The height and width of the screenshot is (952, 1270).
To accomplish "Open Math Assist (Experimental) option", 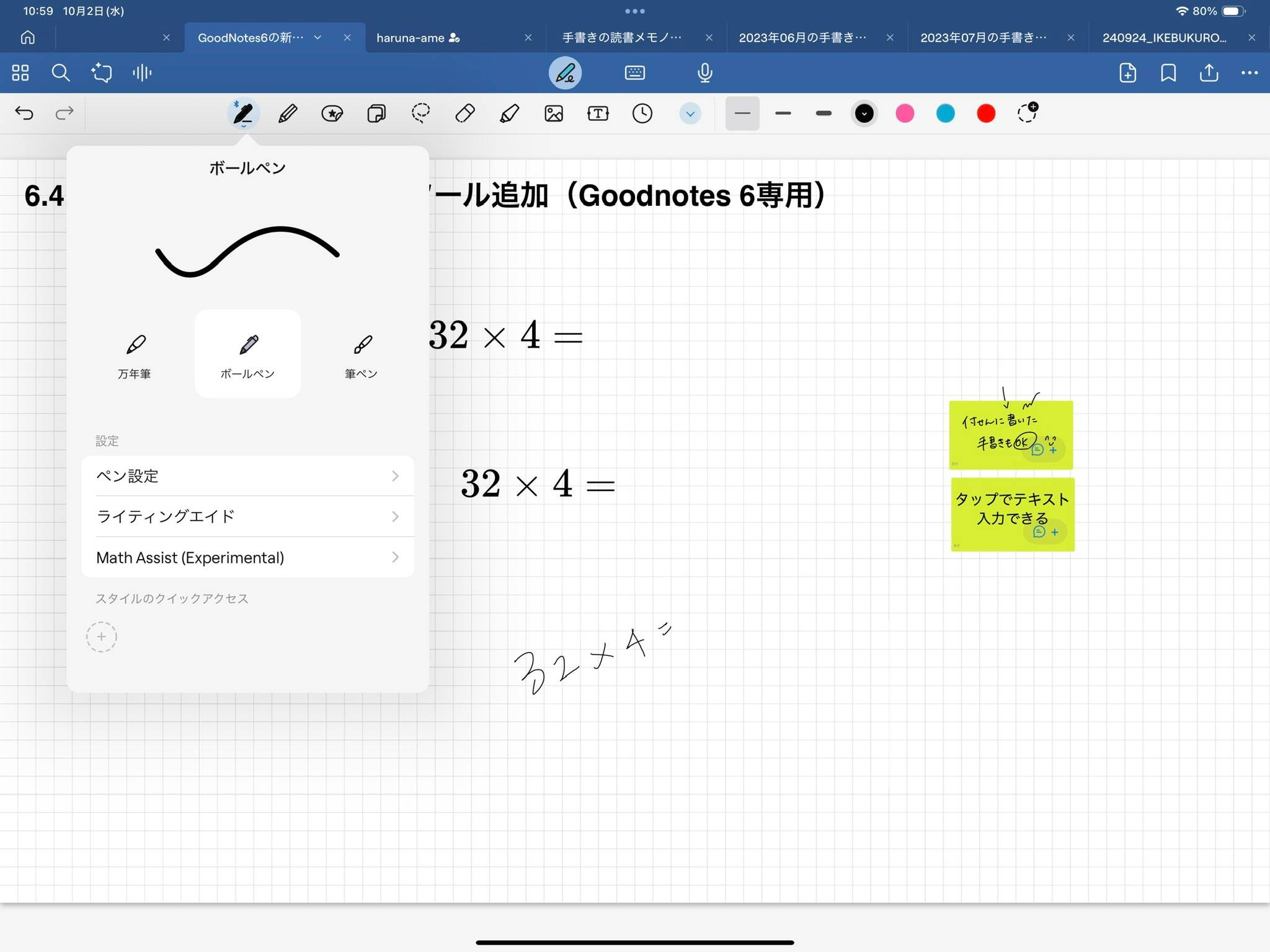I will pyautogui.click(x=247, y=557).
